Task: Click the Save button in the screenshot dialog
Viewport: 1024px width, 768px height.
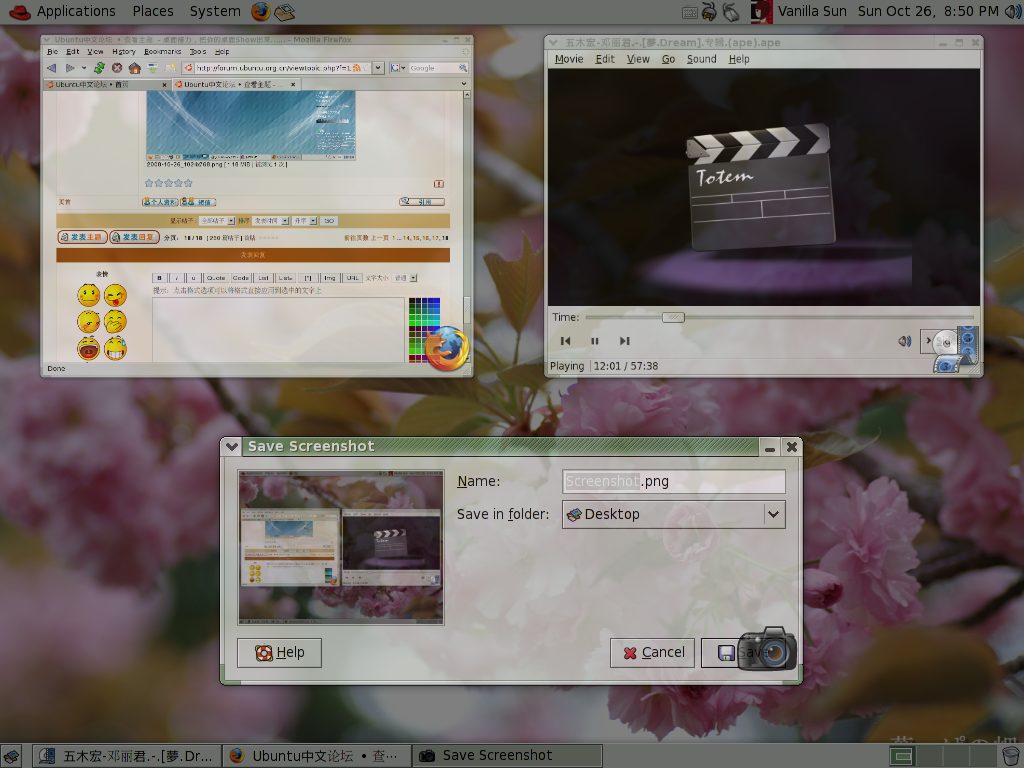Action: pyautogui.click(x=743, y=652)
